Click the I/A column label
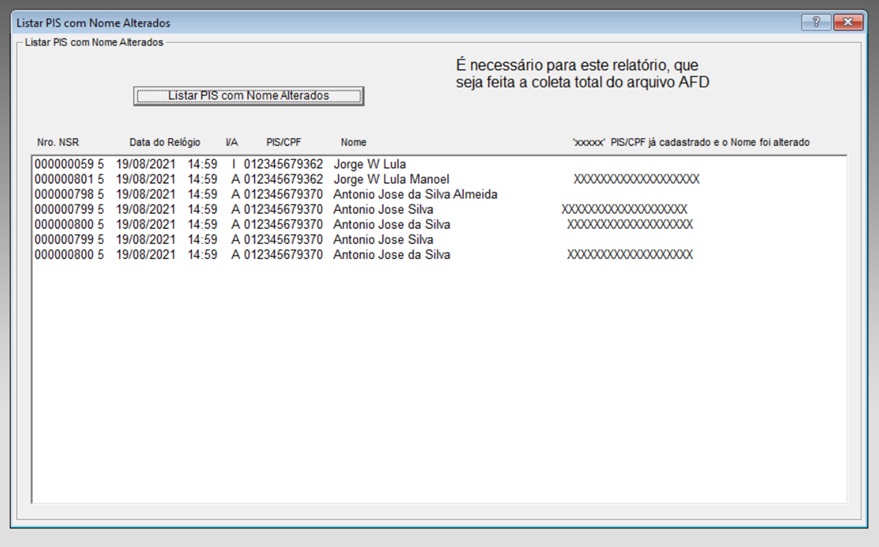This screenshot has height=547, width=879. [x=232, y=142]
